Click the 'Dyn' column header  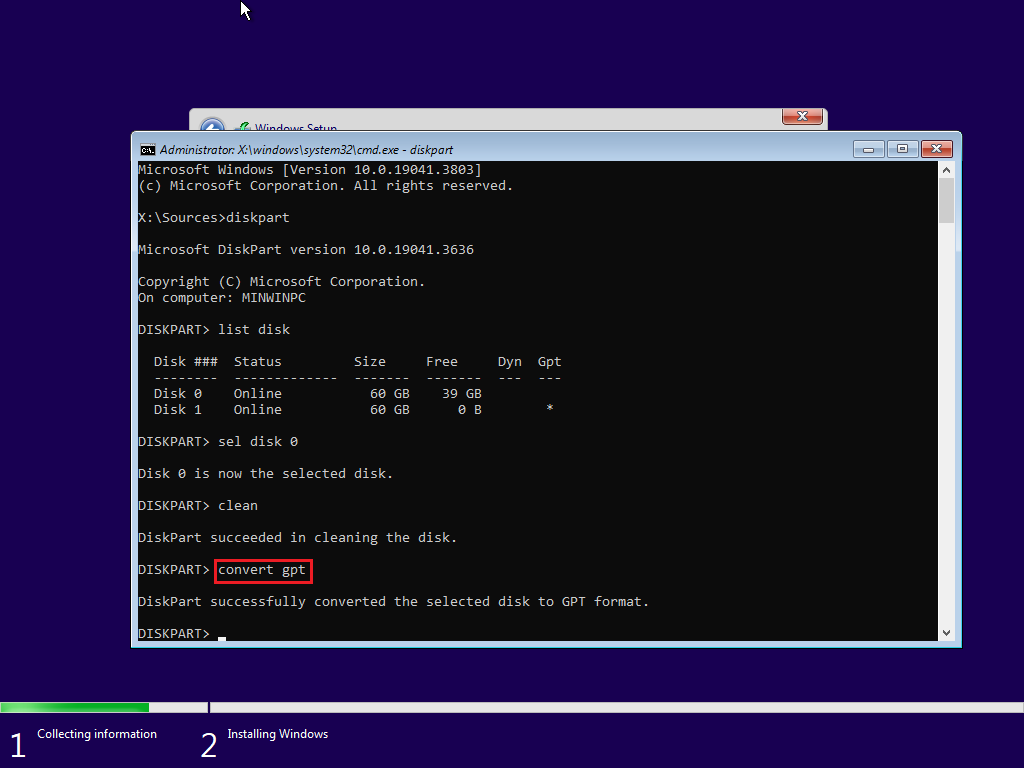[x=509, y=362]
